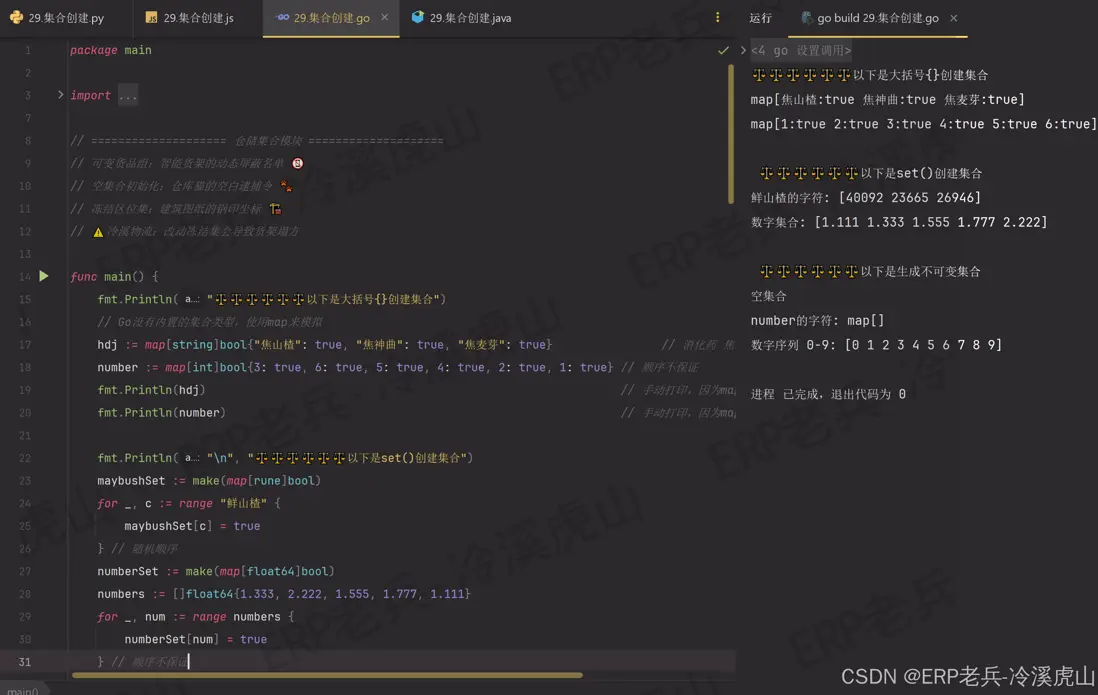The height and width of the screenshot is (695, 1098).
Task: Select the 29.集合创建.go editor tab
Action: tap(331, 18)
